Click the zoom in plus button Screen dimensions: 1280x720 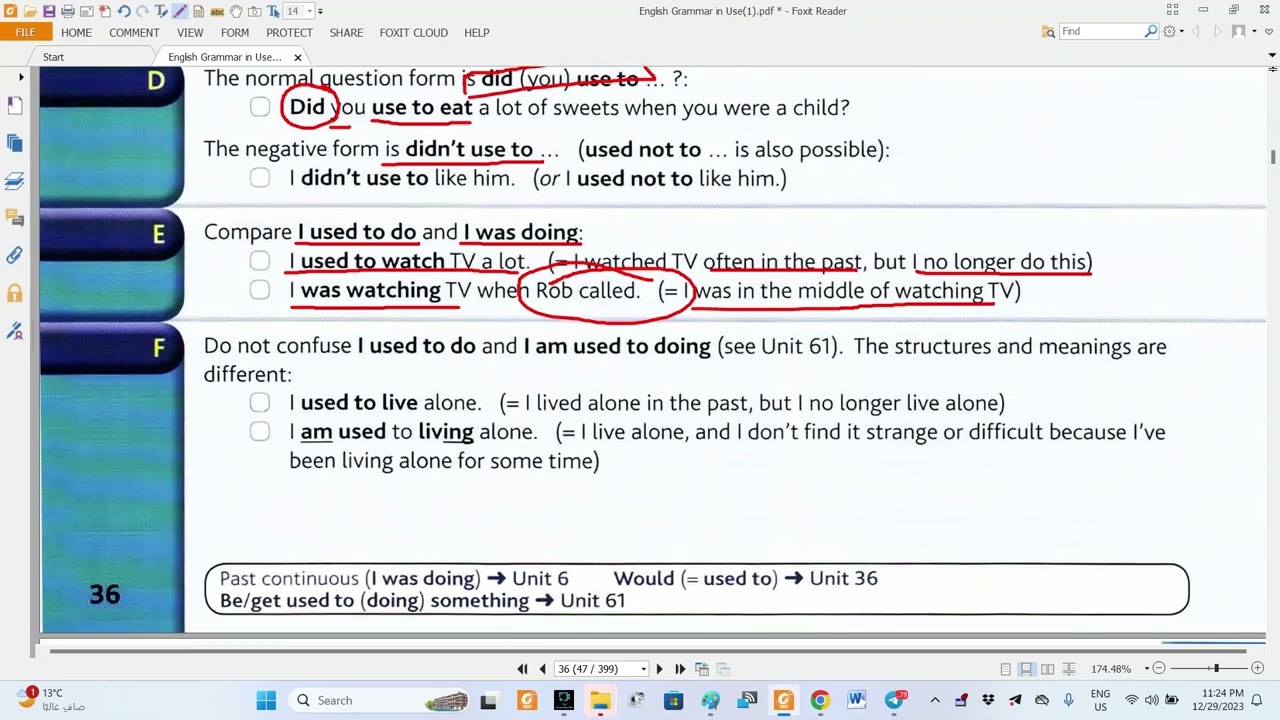click(x=1257, y=668)
